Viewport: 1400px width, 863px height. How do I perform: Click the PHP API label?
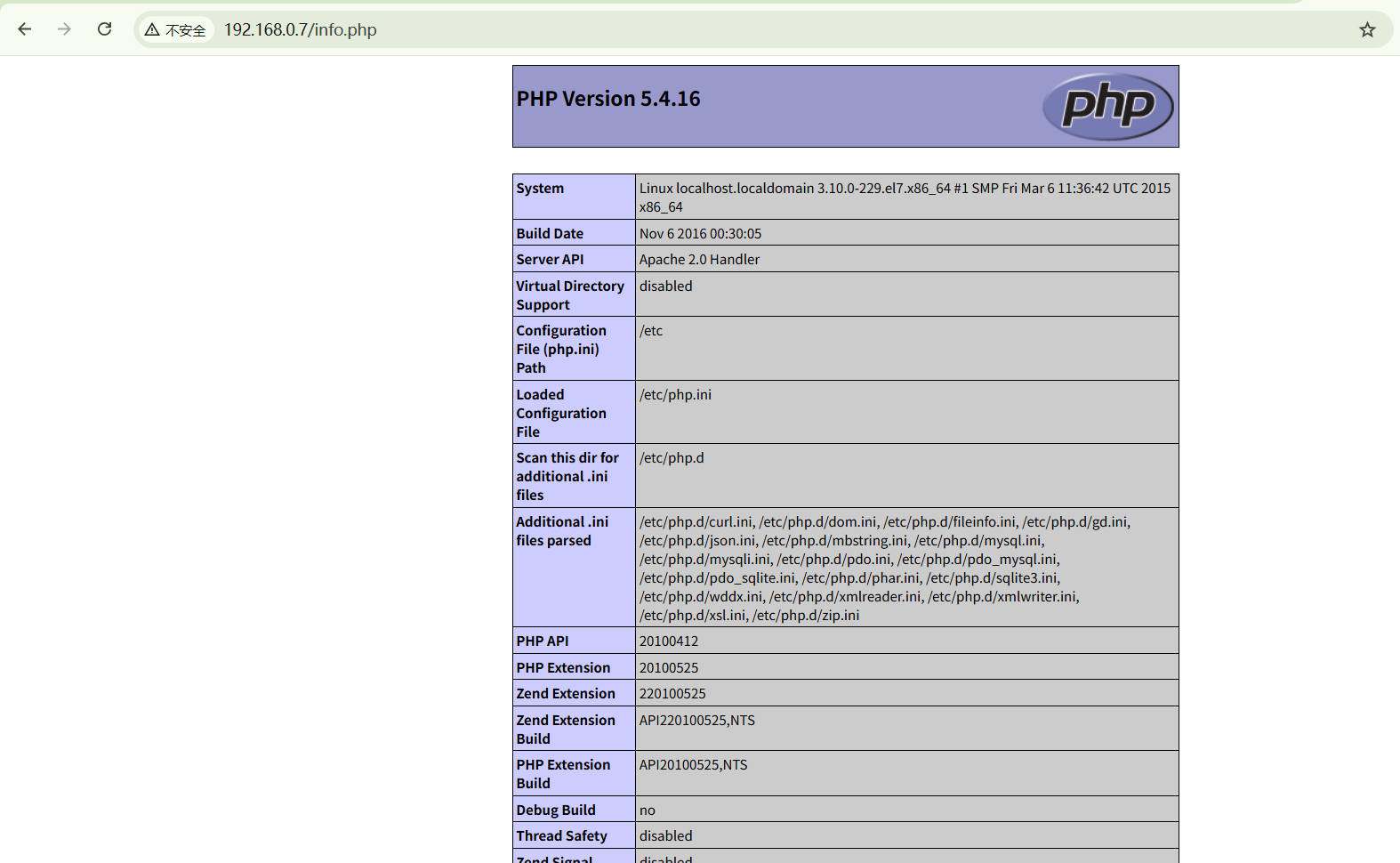(543, 641)
